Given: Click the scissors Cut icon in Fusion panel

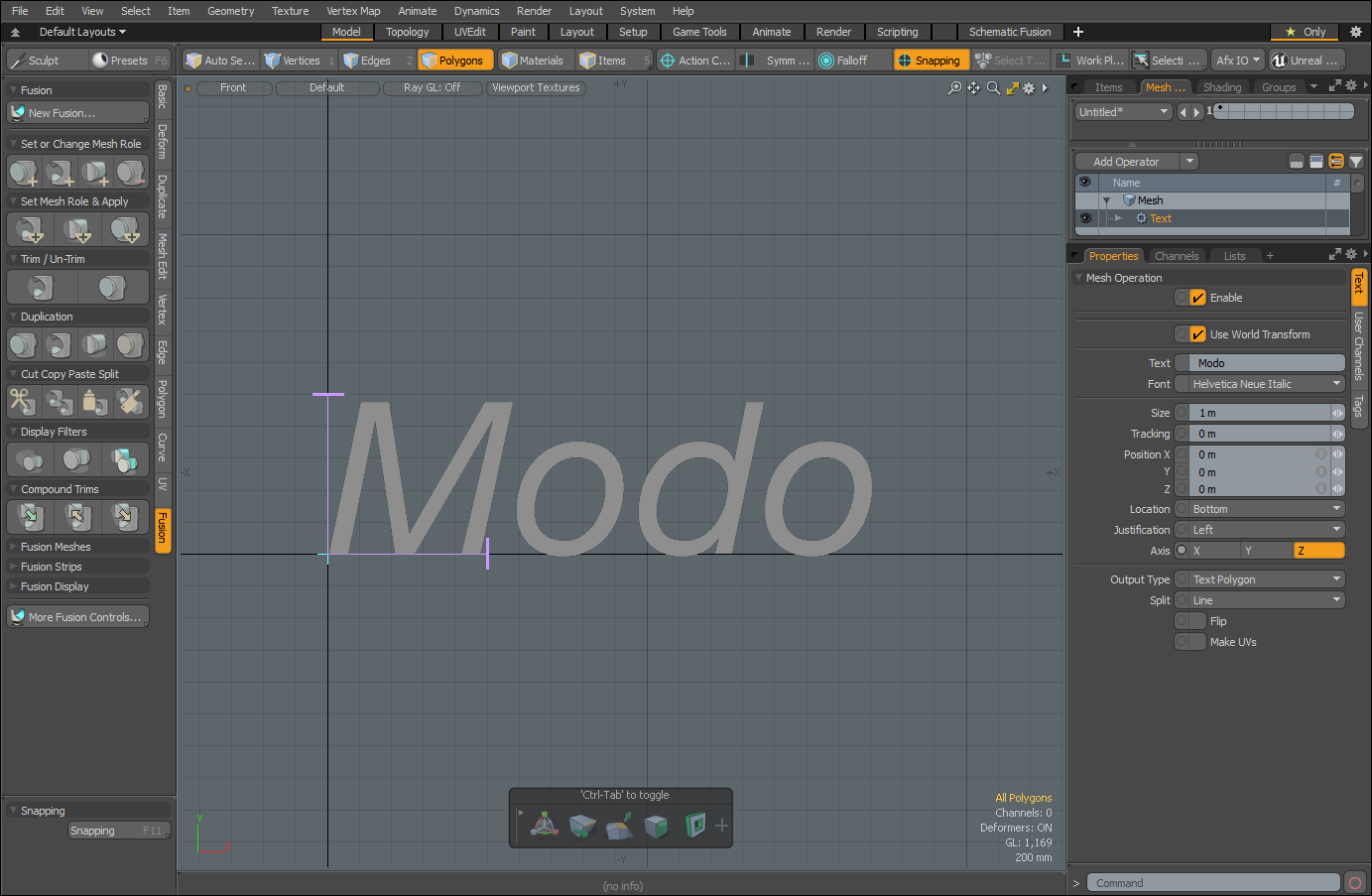Looking at the screenshot, I should (23, 402).
